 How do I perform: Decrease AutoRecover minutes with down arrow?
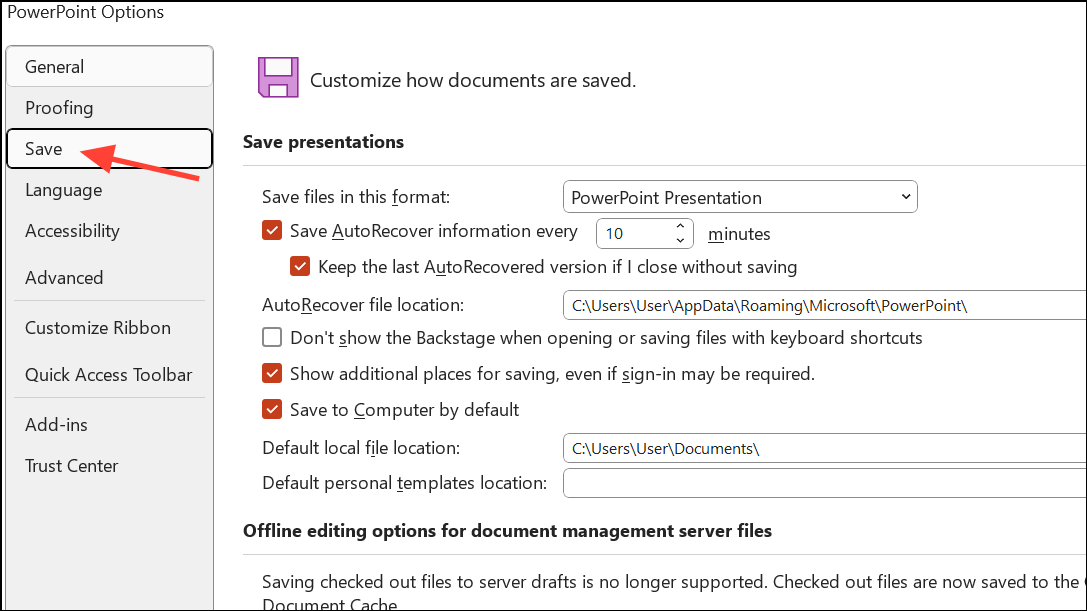681,240
